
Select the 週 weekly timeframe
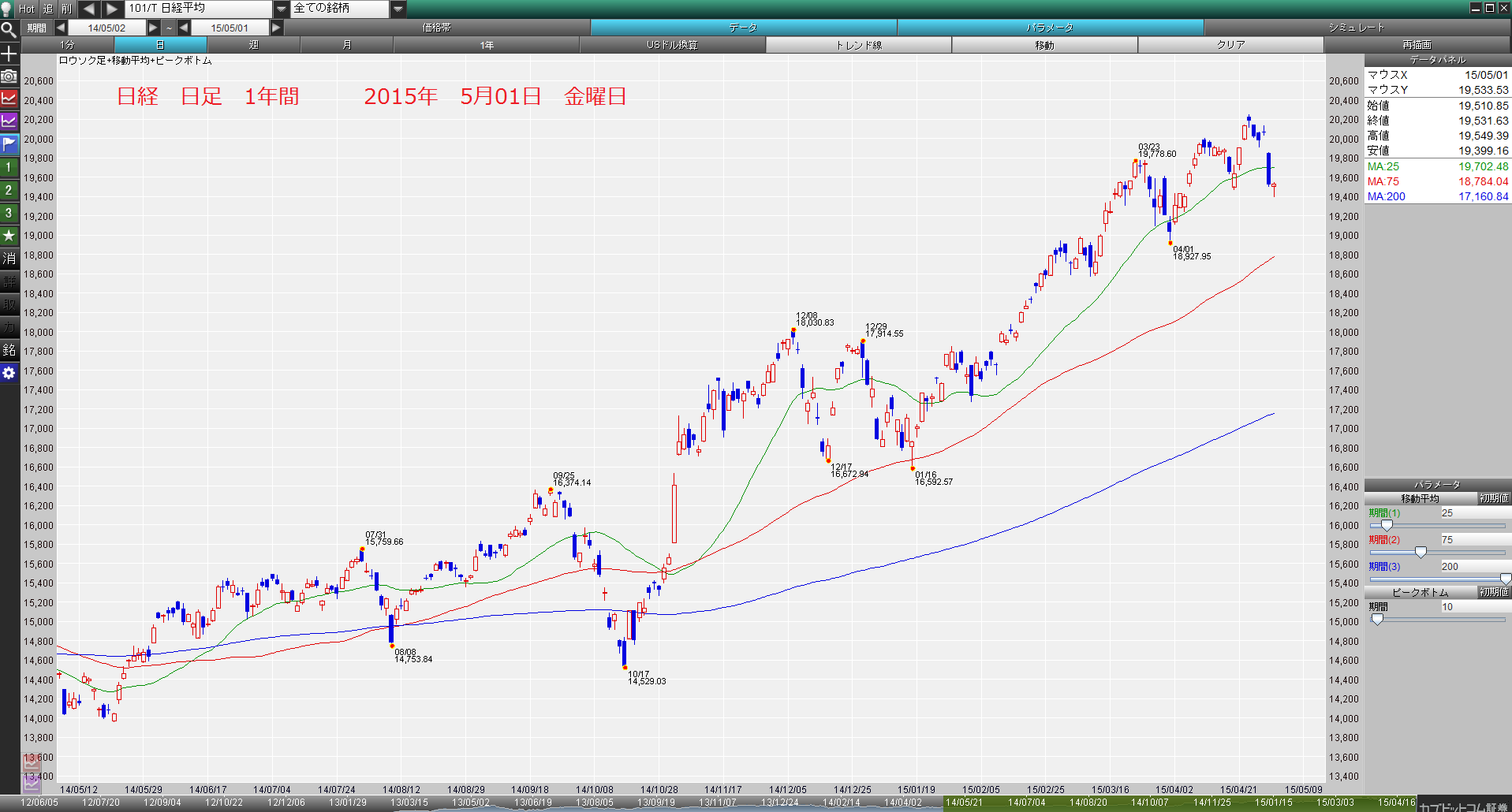[254, 45]
